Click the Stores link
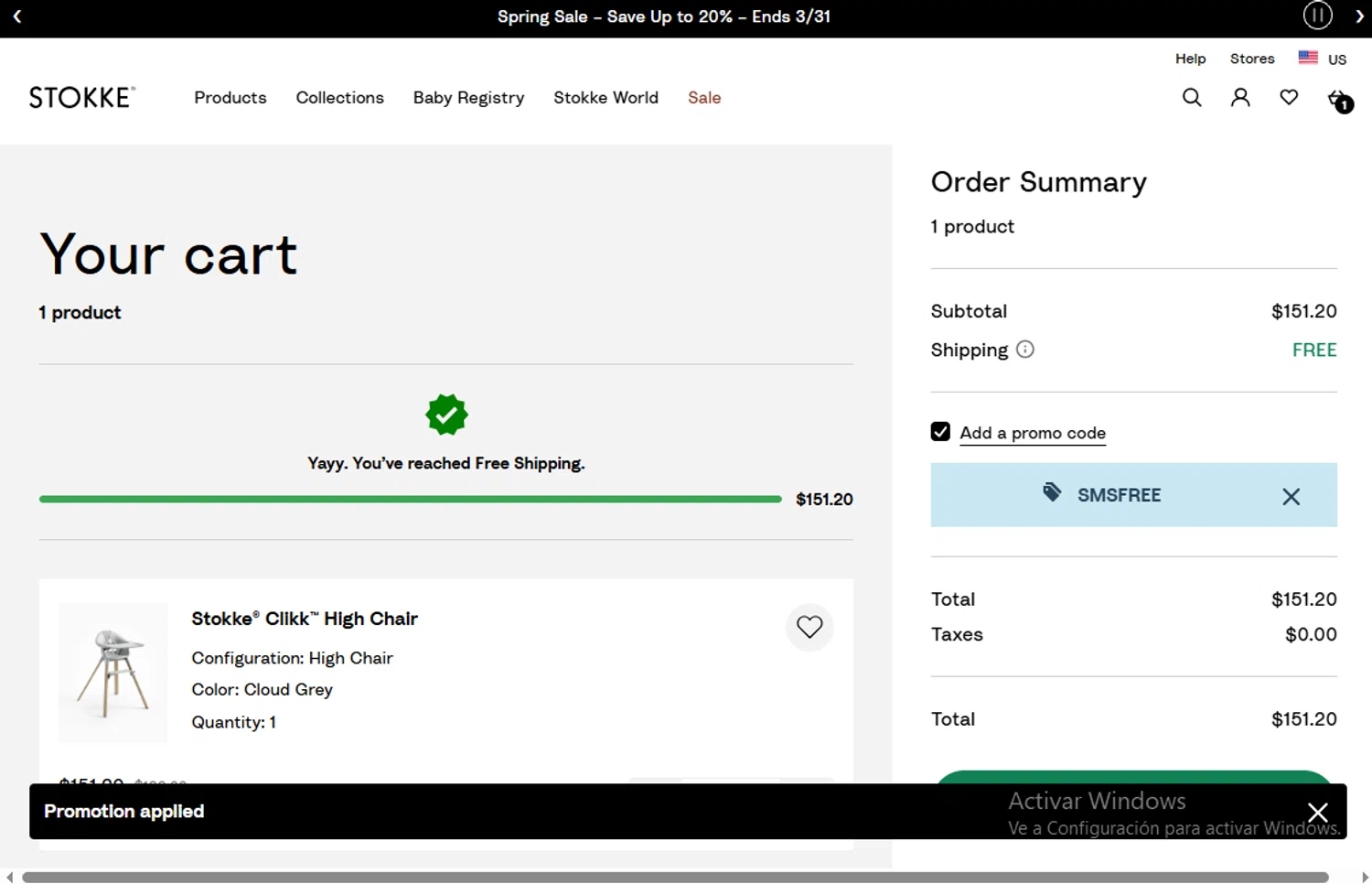This screenshot has width=1372, height=884. click(1252, 59)
